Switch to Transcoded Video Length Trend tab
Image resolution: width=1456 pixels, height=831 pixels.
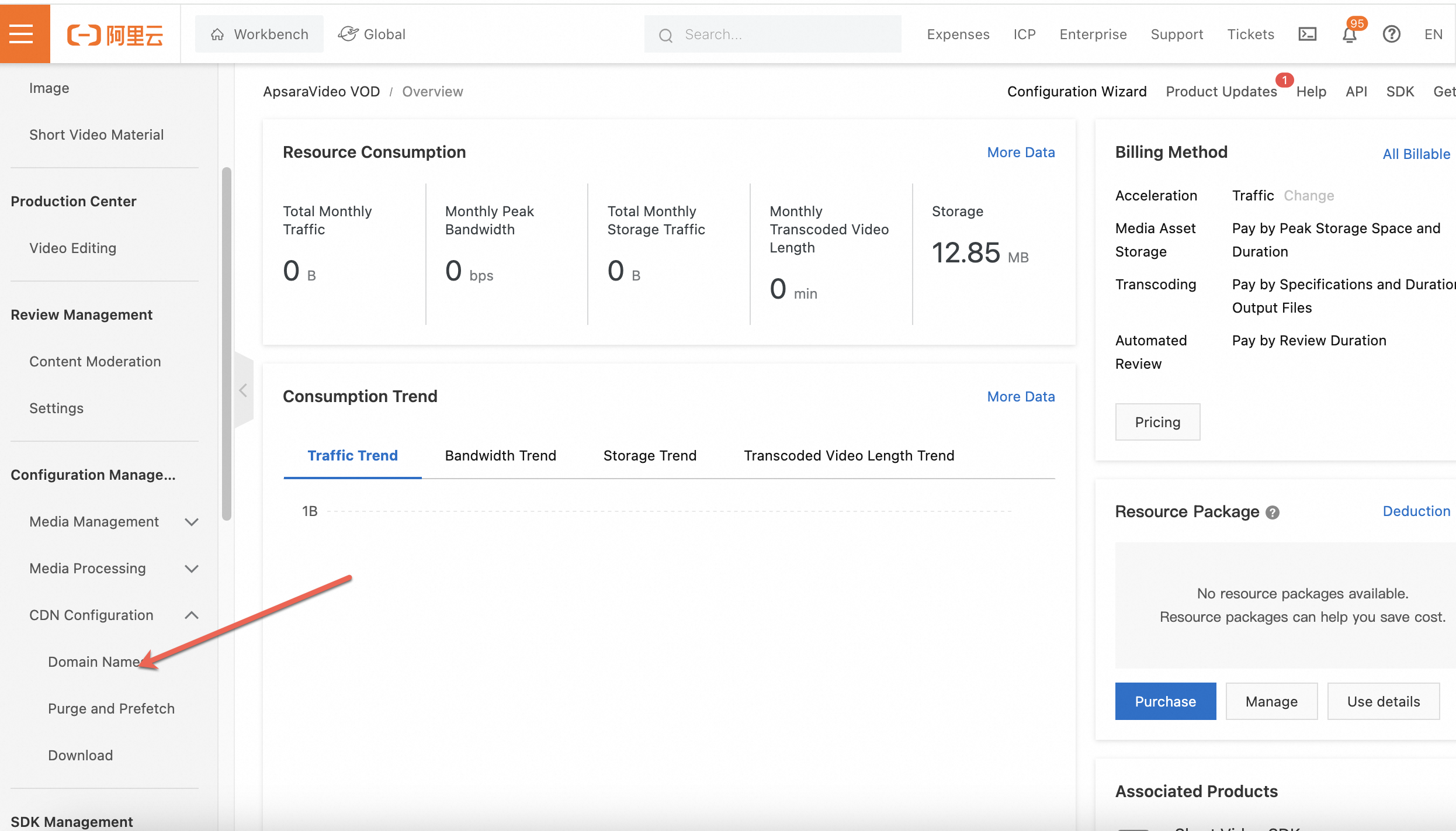pyautogui.click(x=848, y=455)
